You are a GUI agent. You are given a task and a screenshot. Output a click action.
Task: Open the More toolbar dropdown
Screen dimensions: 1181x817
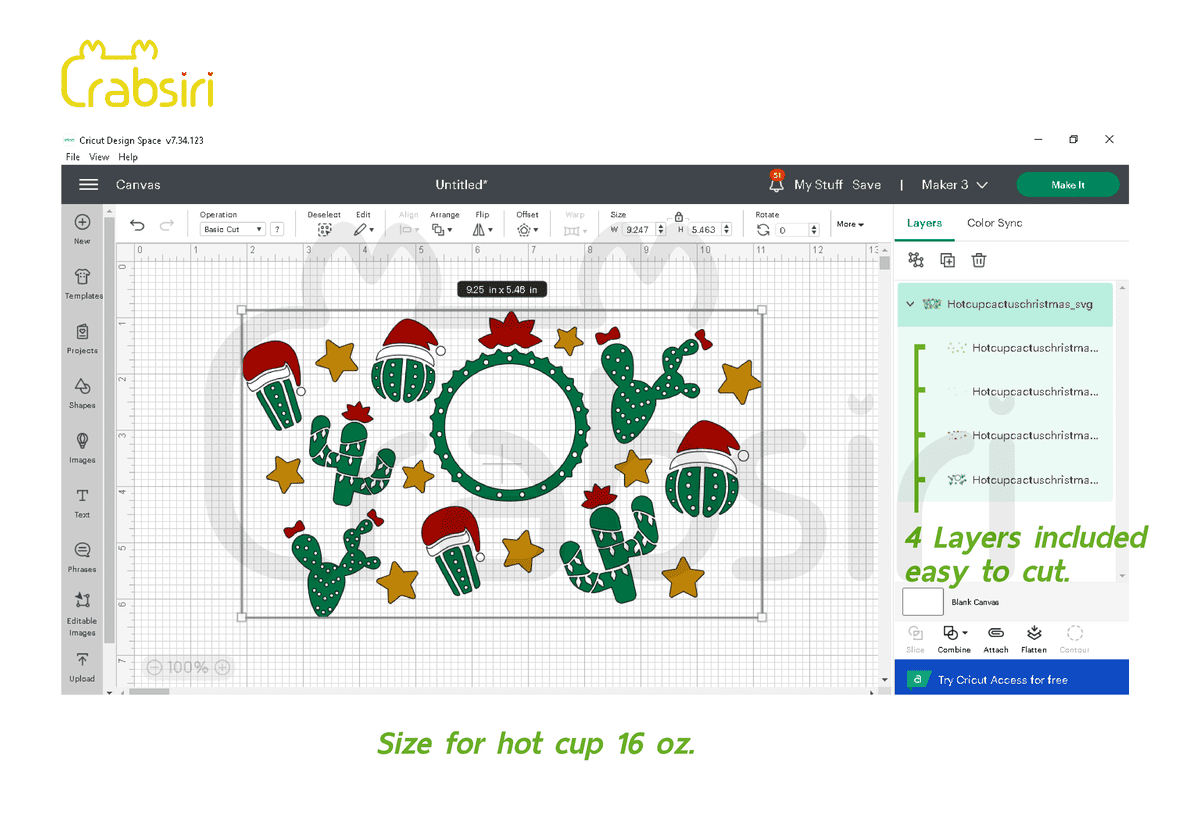850,224
